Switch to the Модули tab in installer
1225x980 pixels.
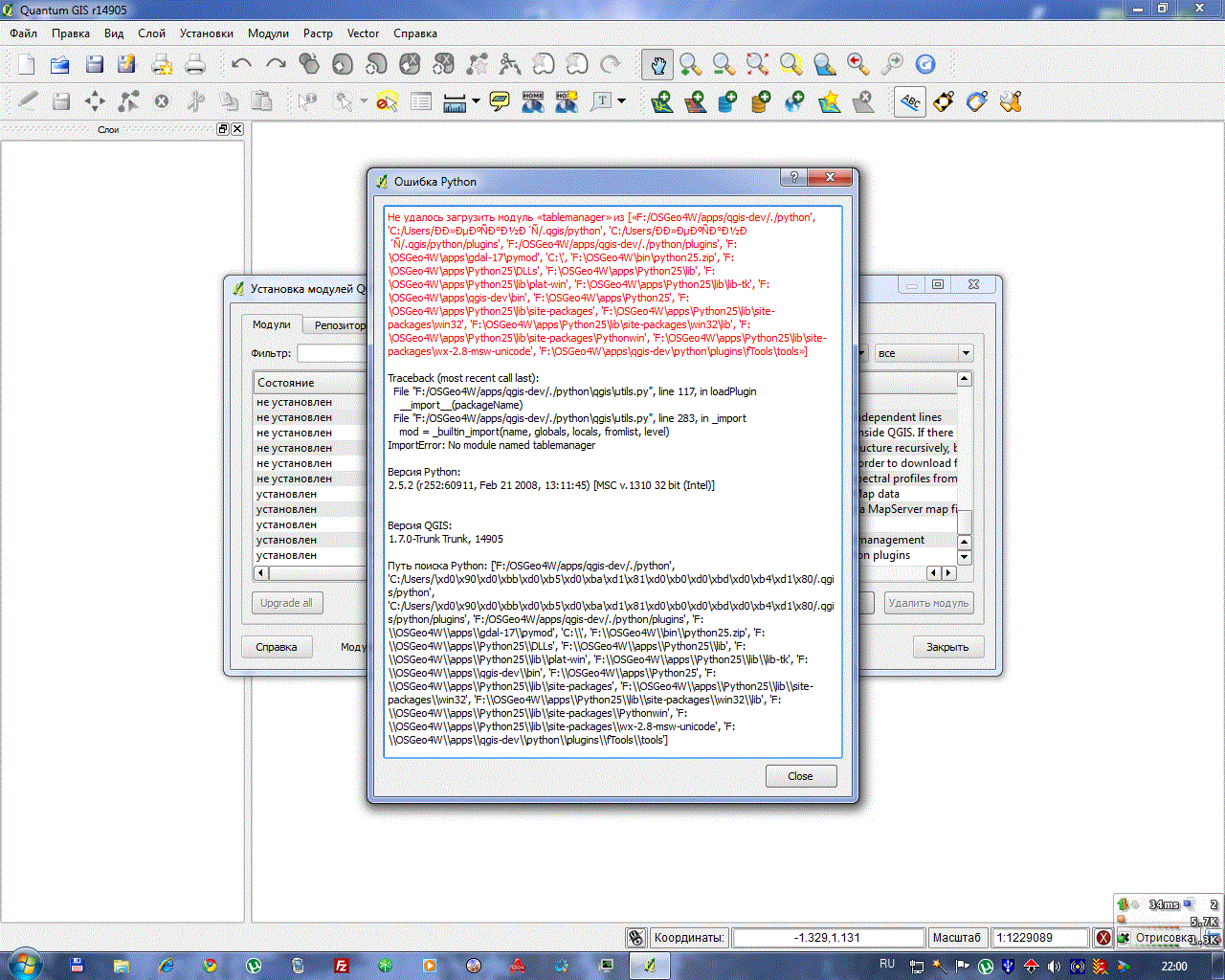pos(272,325)
